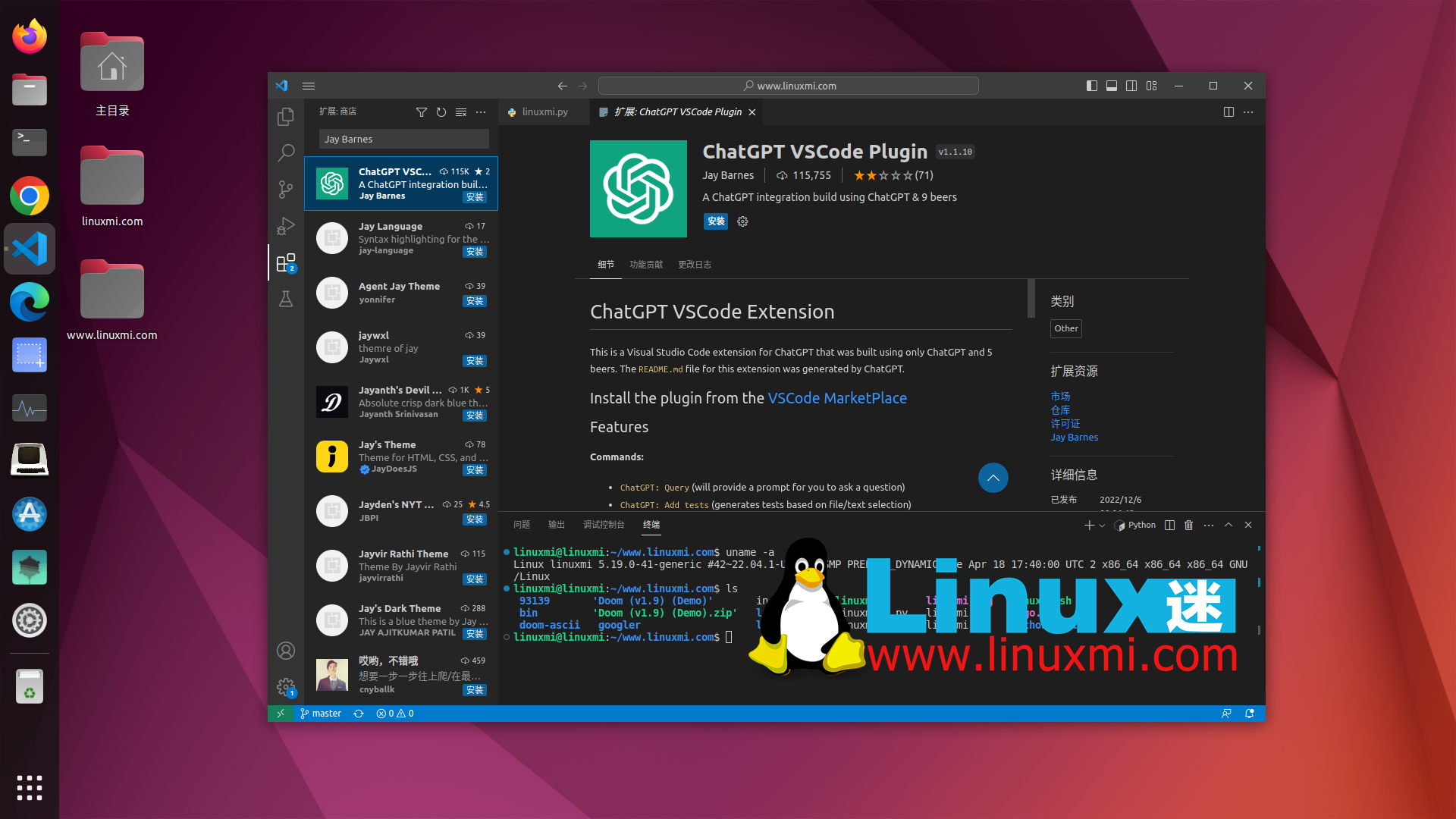Open more actions menu in Extensions panel

(481, 112)
